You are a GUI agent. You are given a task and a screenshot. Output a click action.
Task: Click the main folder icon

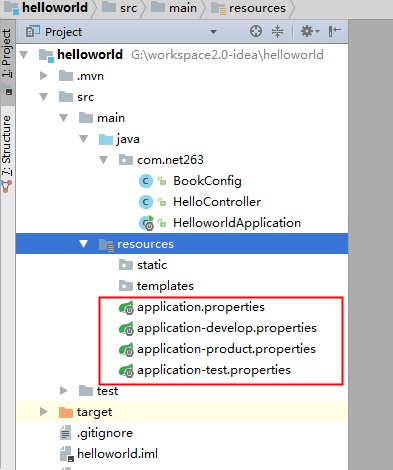point(86,118)
